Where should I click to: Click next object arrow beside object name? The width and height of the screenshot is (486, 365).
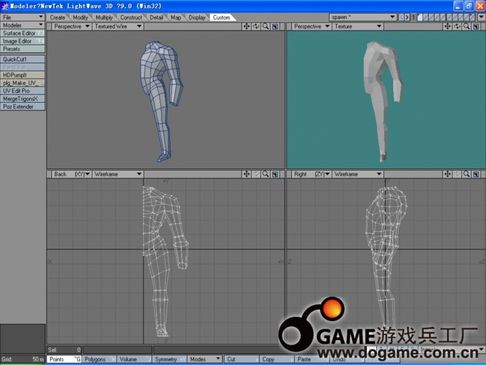pyautogui.click(x=407, y=17)
